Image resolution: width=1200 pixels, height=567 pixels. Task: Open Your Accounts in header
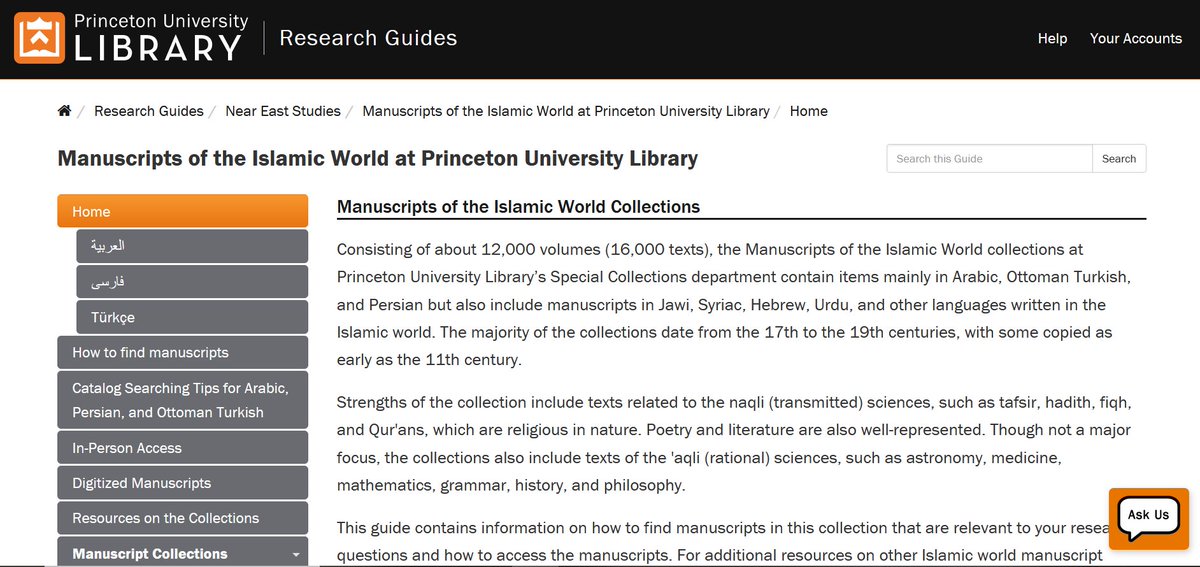[1136, 38]
